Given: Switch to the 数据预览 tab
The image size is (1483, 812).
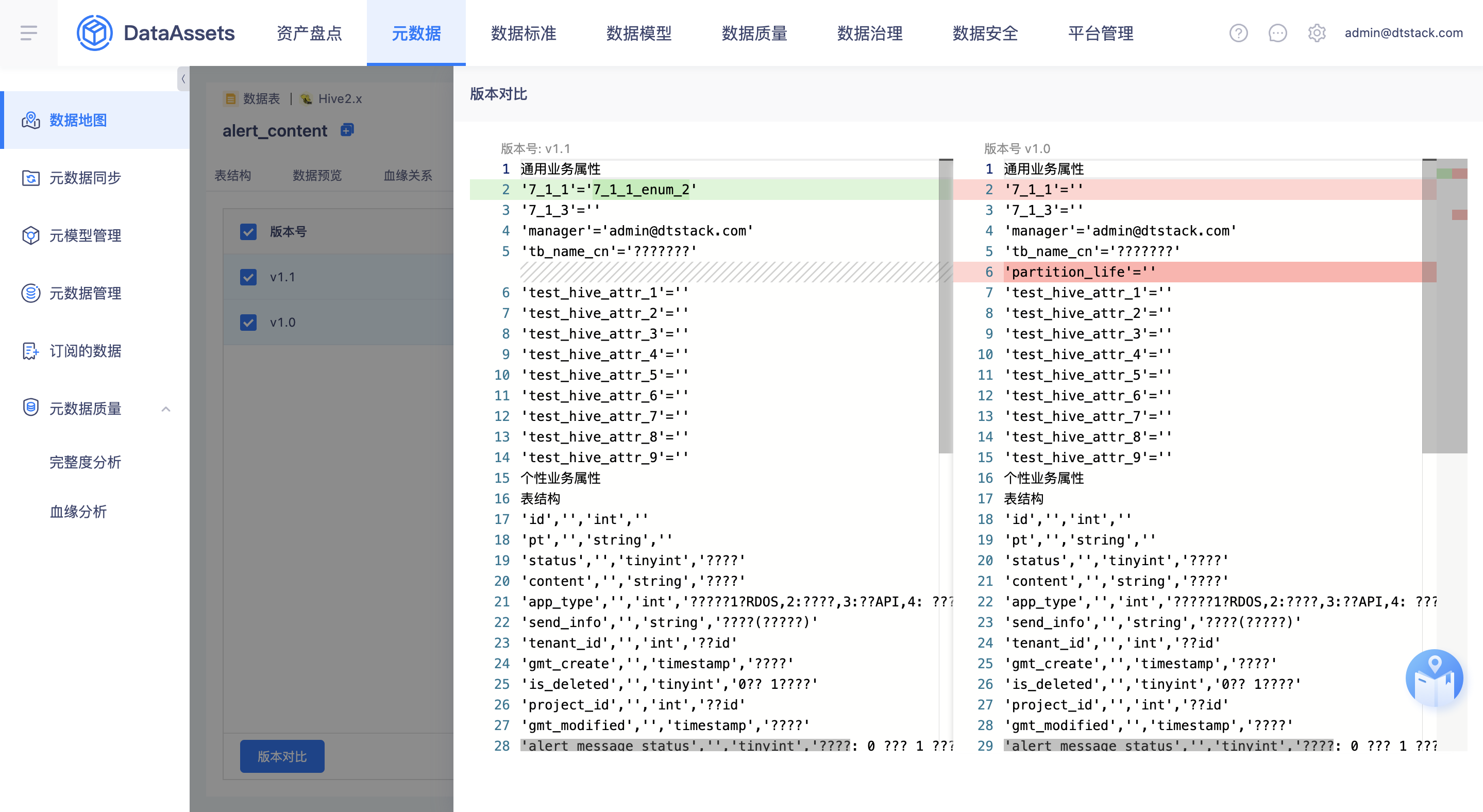Looking at the screenshot, I should click(317, 176).
